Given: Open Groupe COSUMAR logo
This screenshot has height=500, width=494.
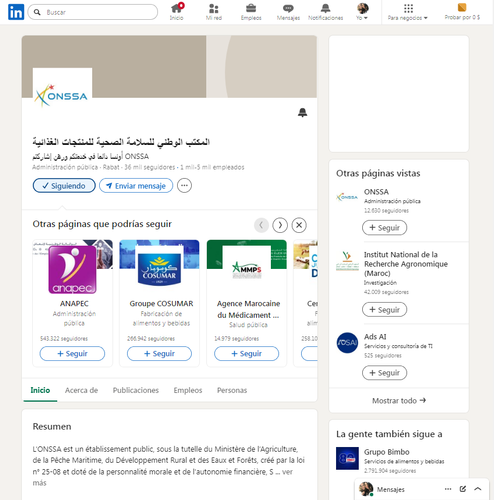Looking at the screenshot, I should coord(159,270).
